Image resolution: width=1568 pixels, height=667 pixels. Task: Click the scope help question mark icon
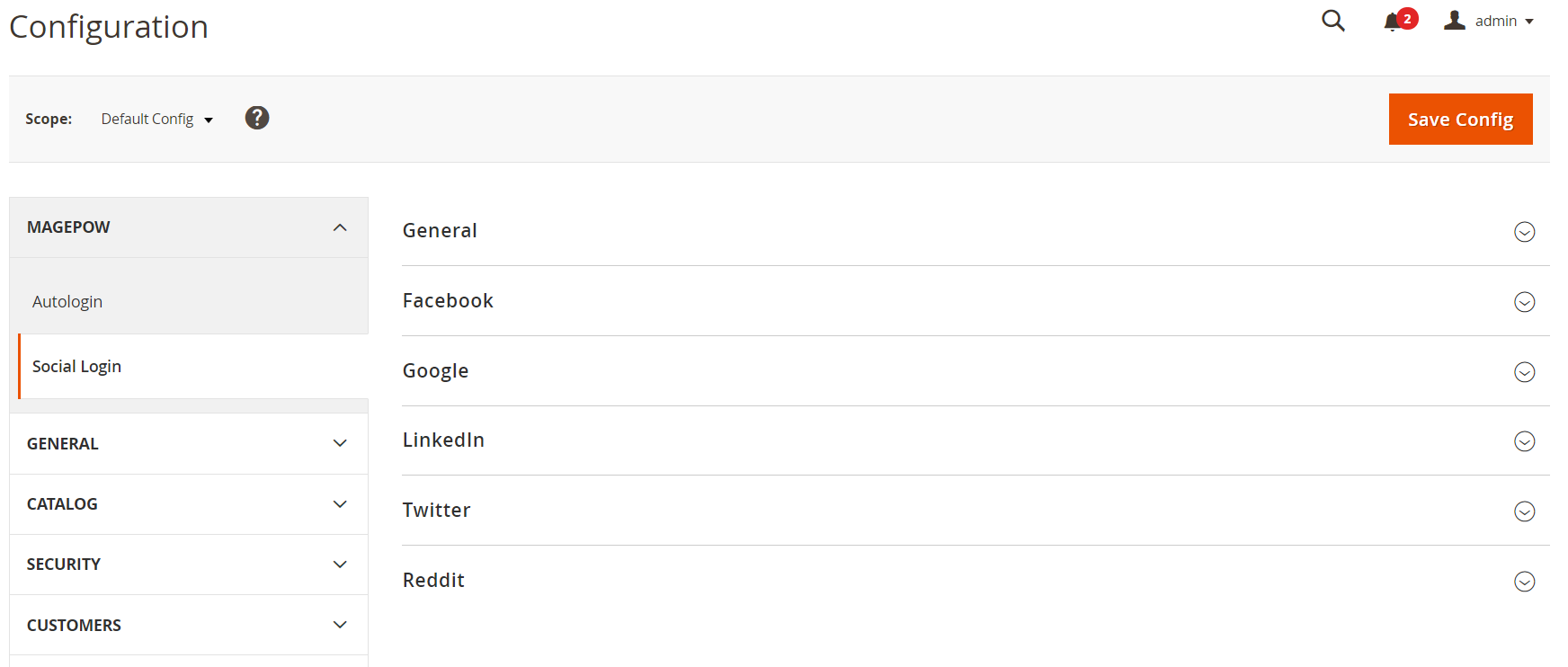tap(257, 118)
